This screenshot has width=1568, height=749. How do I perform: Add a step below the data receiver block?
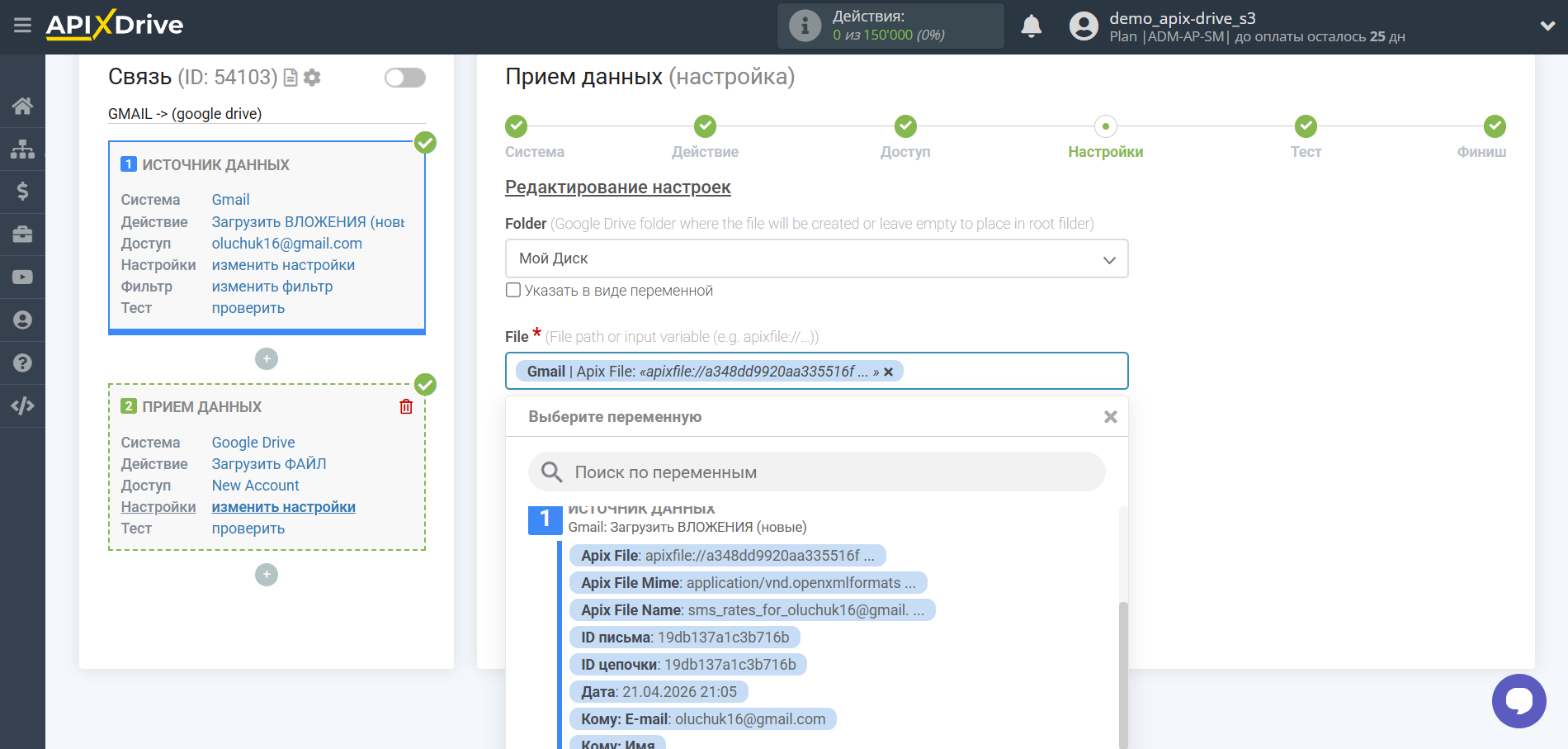267,575
